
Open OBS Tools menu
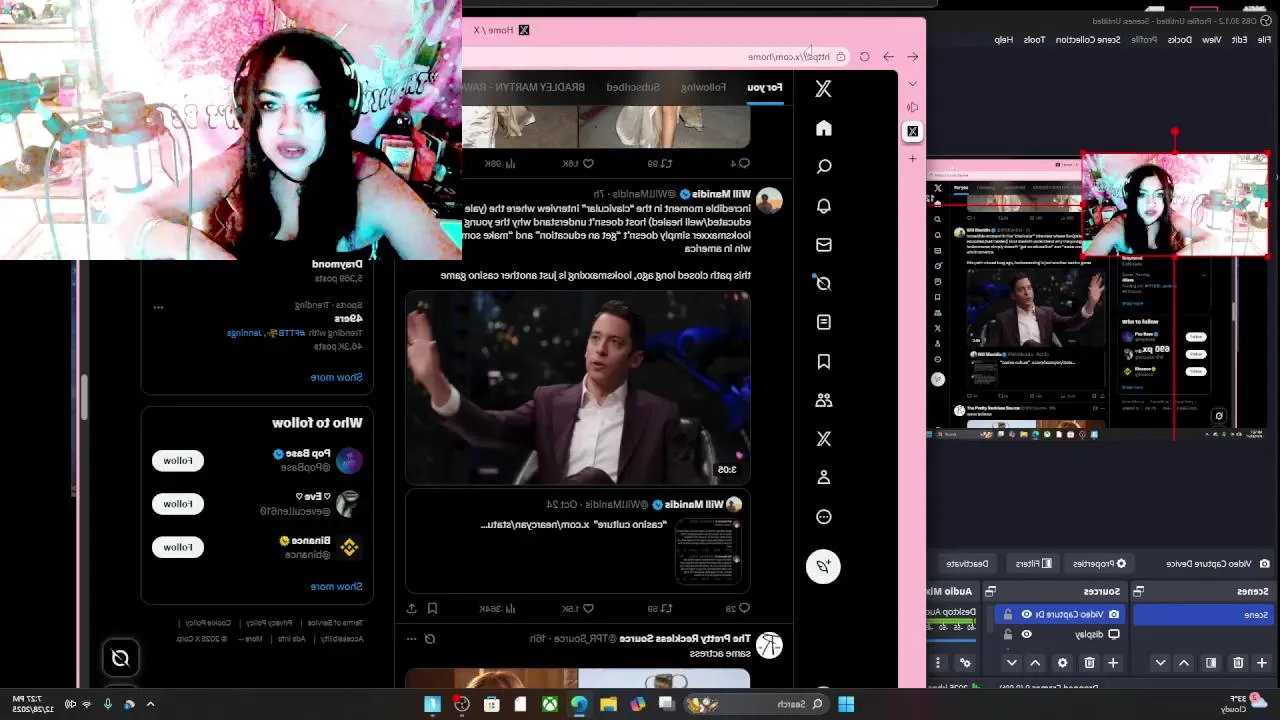click(x=1034, y=39)
